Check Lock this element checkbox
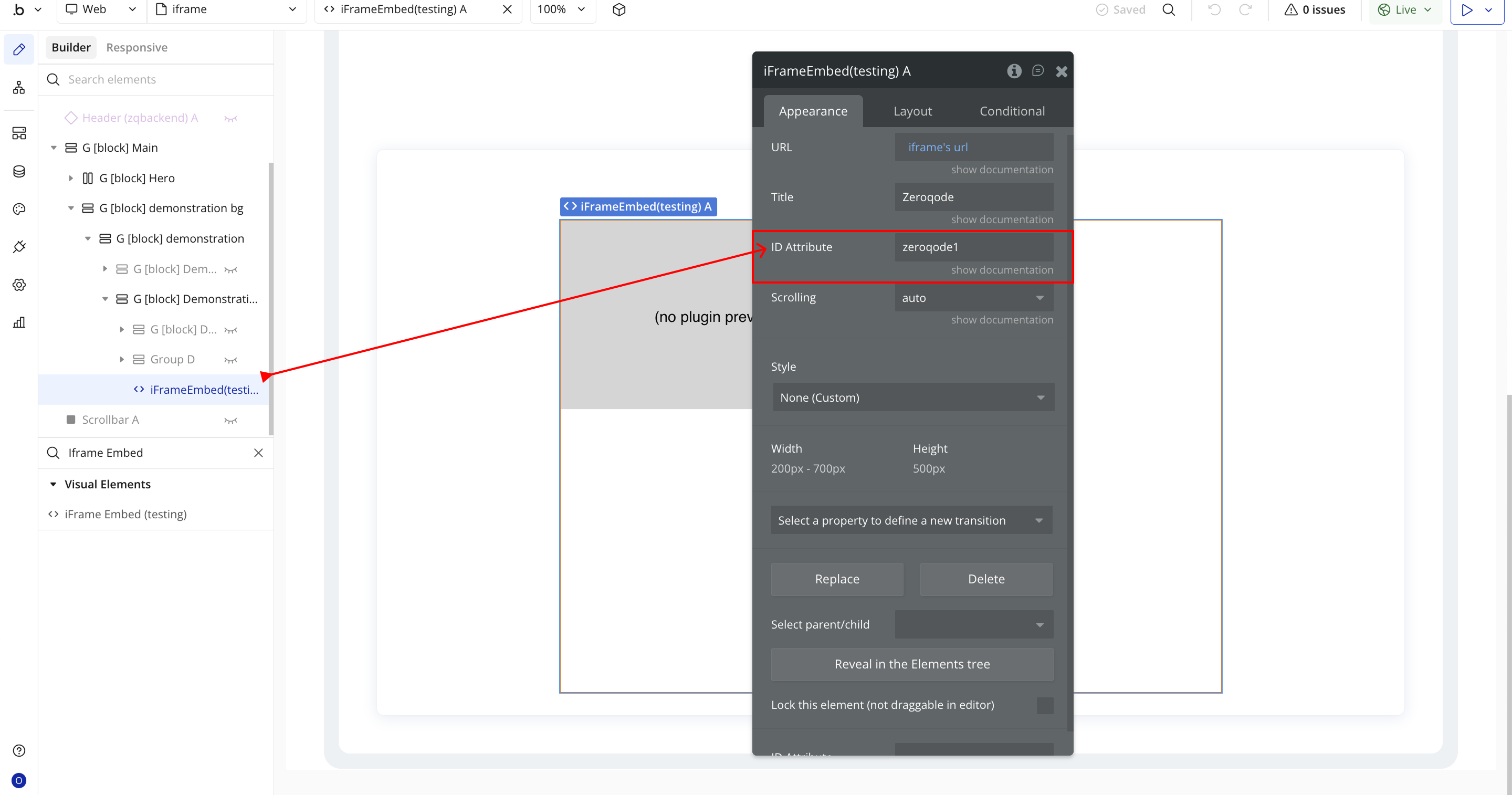 1044,705
